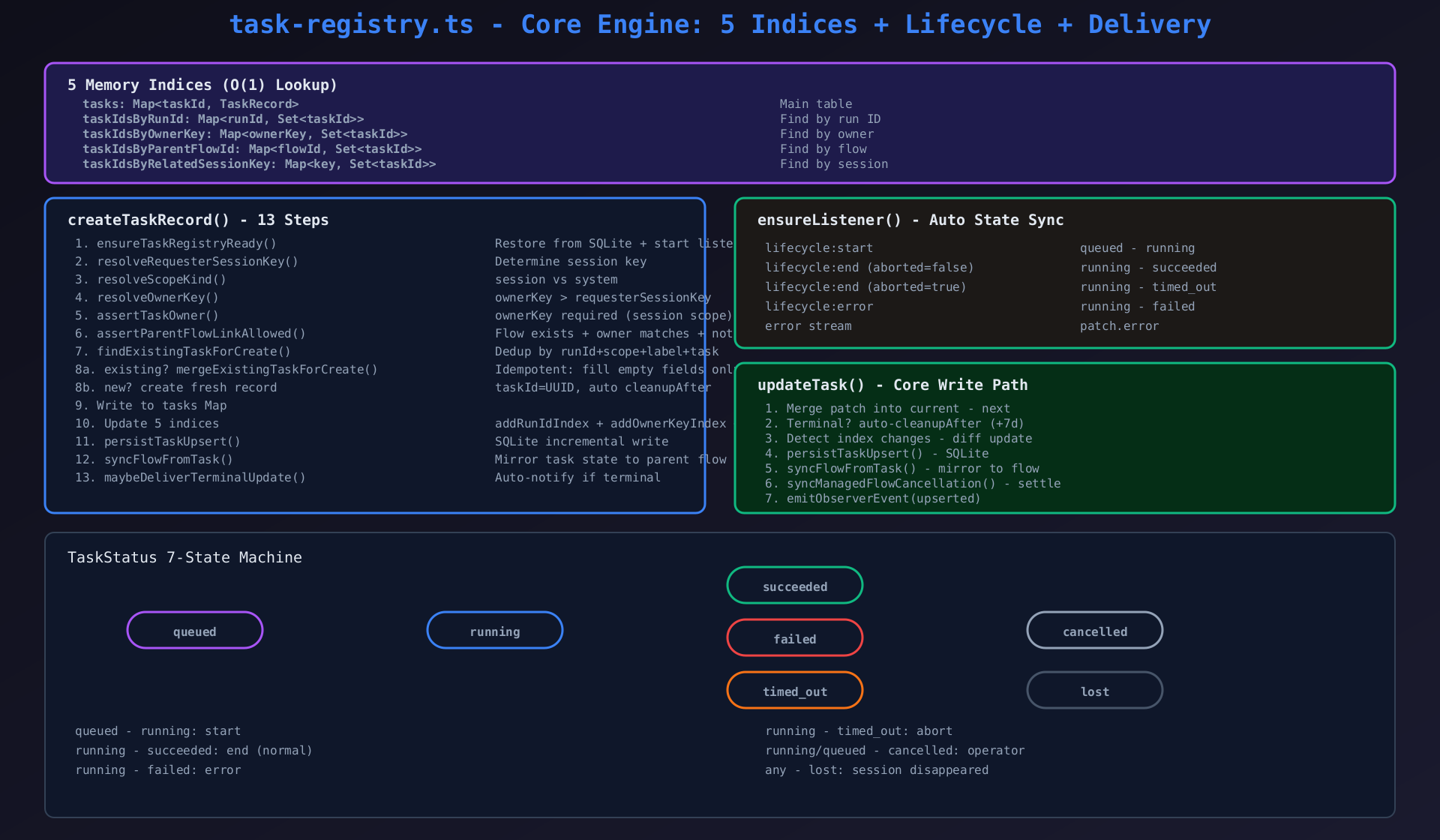
Task: Click the createTaskRecord() 13 Steps heading
Action: (198, 220)
